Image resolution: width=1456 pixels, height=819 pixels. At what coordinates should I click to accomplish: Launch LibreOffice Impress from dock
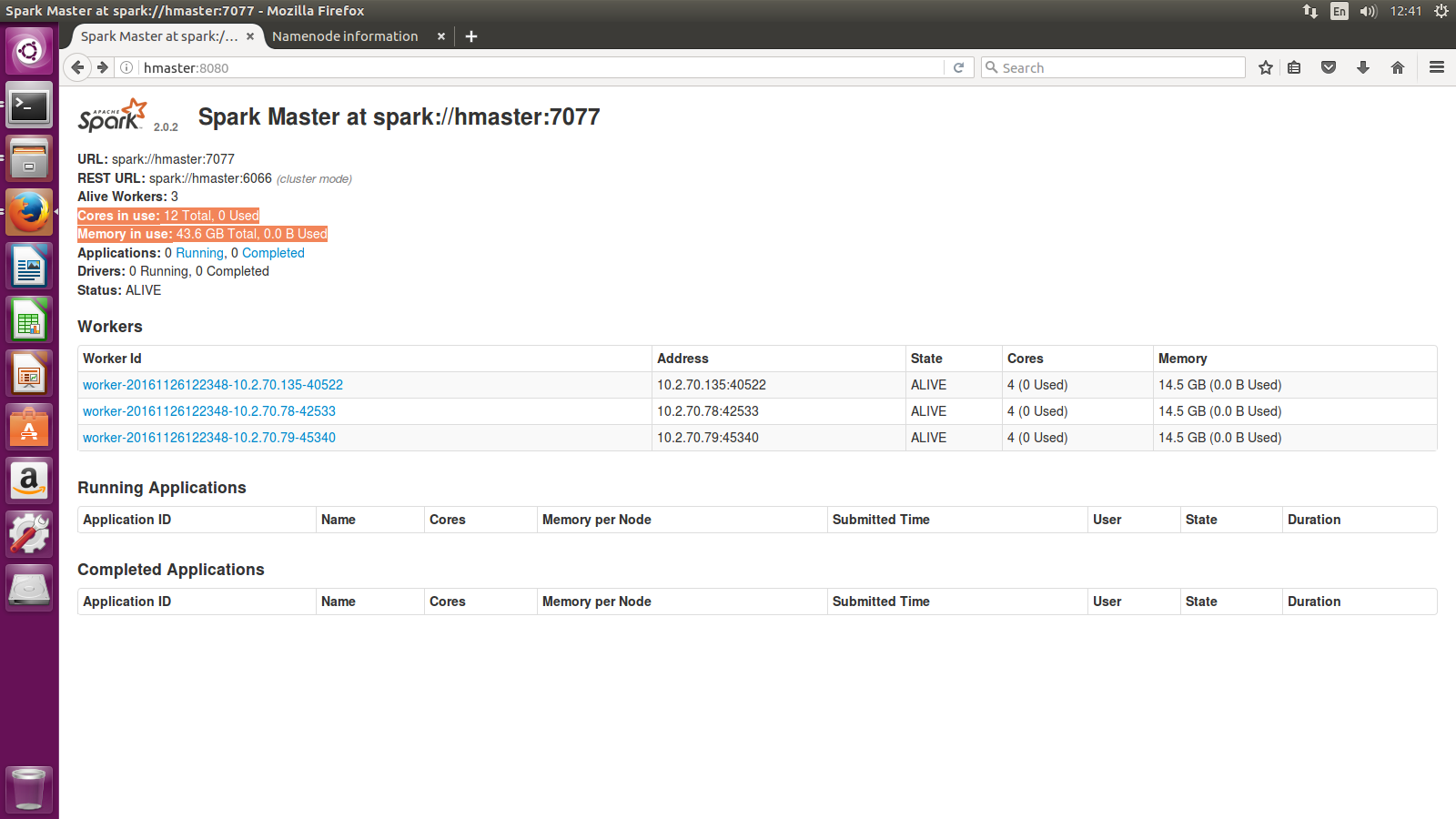tap(29, 374)
